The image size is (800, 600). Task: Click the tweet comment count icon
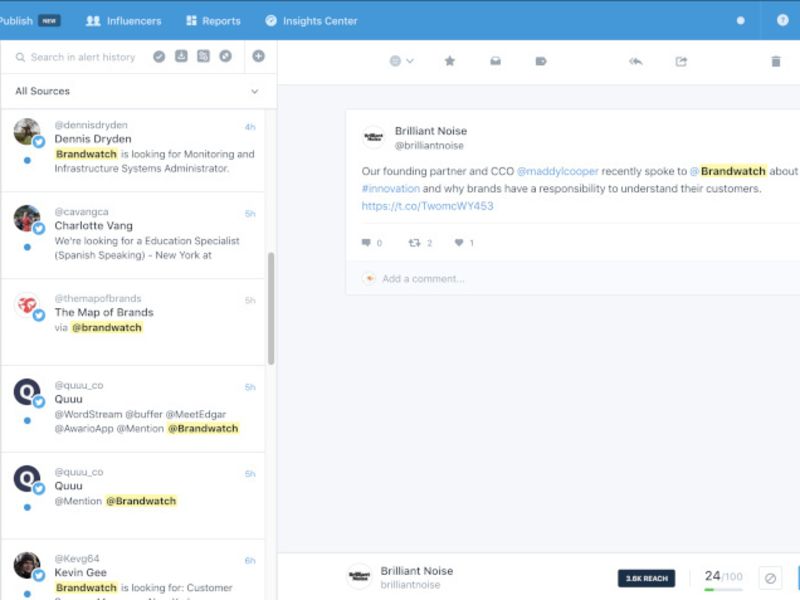(366, 243)
